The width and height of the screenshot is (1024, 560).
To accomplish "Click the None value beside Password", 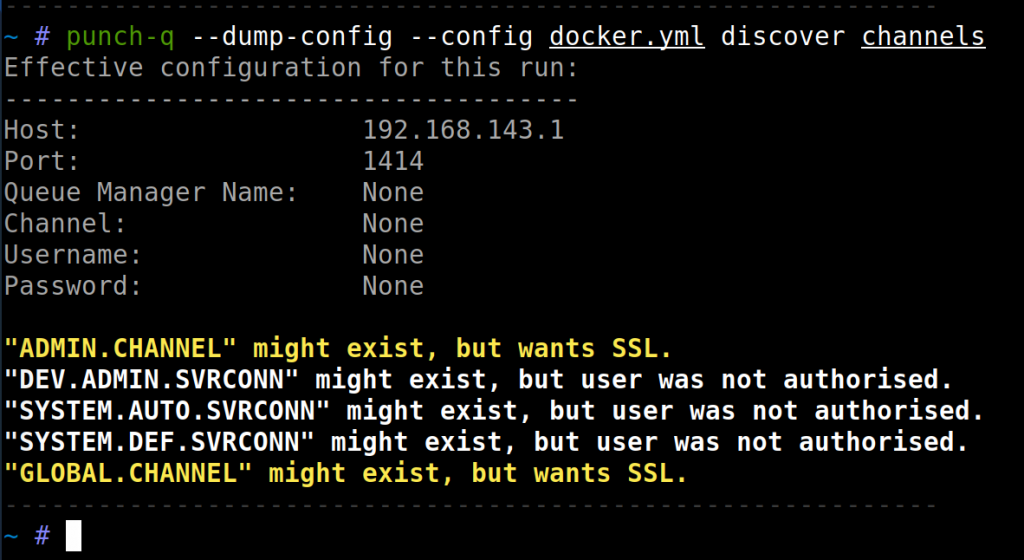I will pos(393,286).
